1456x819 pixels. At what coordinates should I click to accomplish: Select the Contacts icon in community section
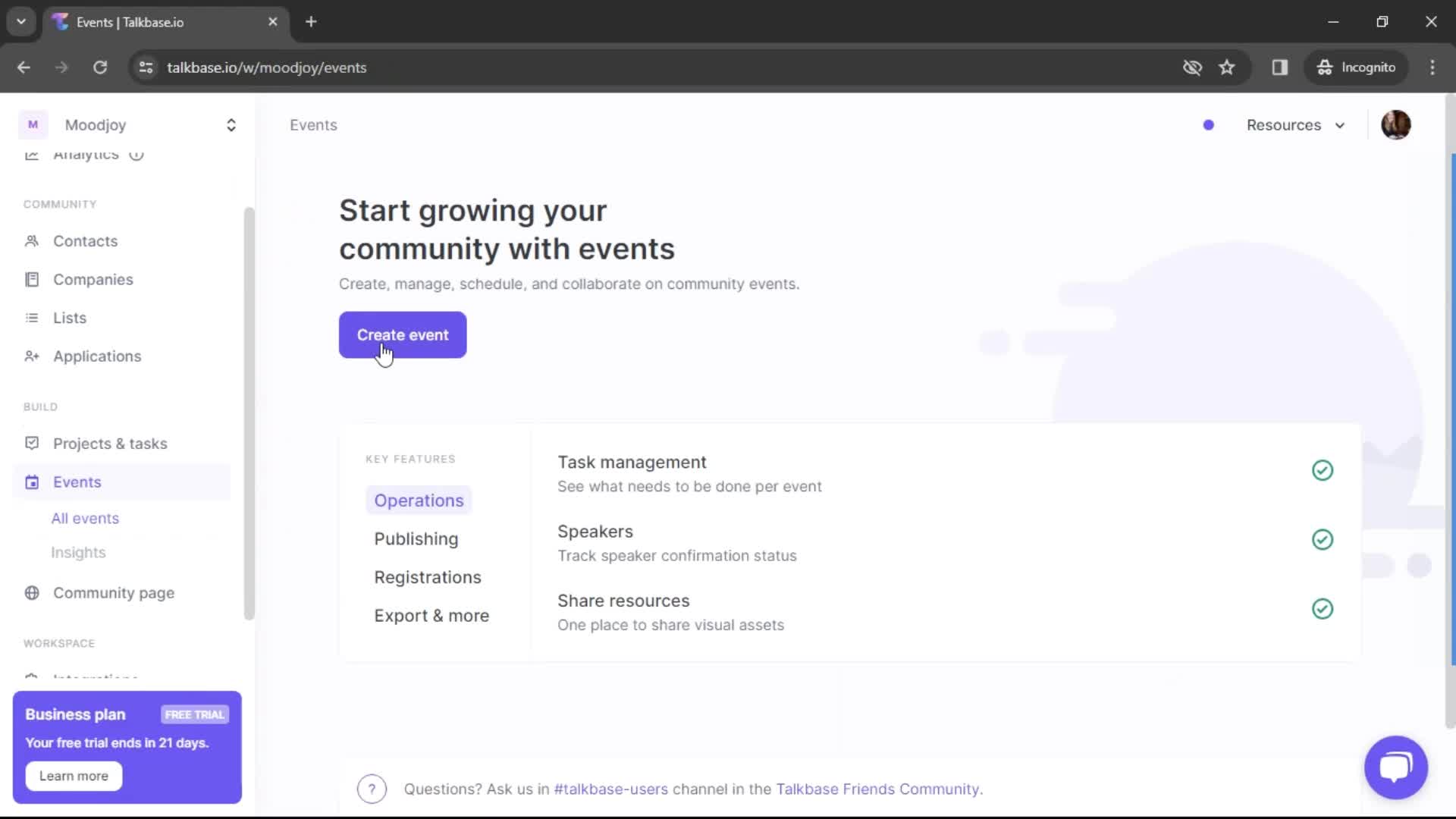(x=32, y=241)
